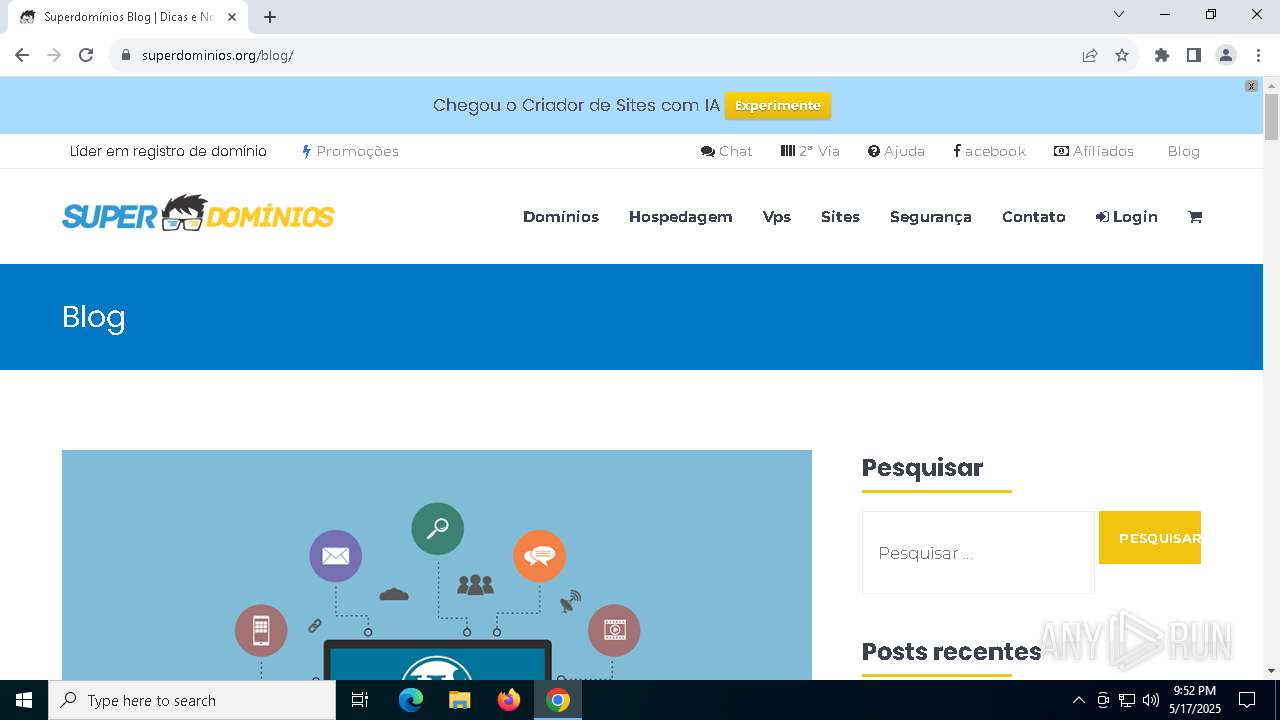This screenshot has width=1280, height=720.
Task: Open a new tab with the plus button
Action: coord(270,17)
